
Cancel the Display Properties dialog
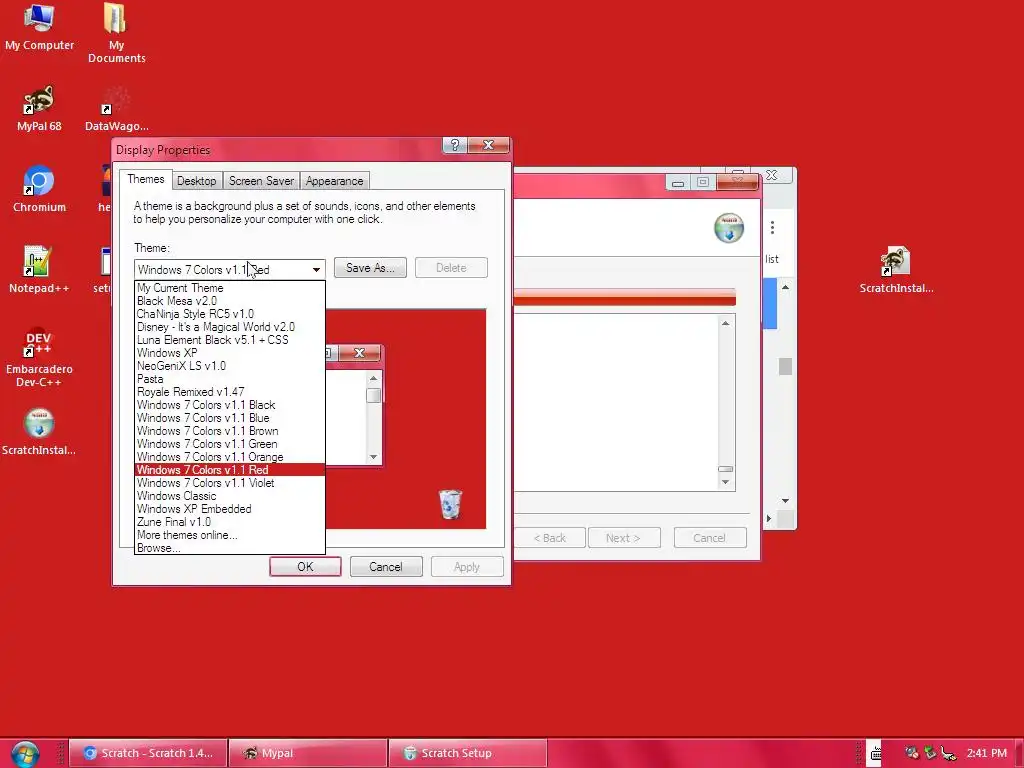pyautogui.click(x=386, y=567)
